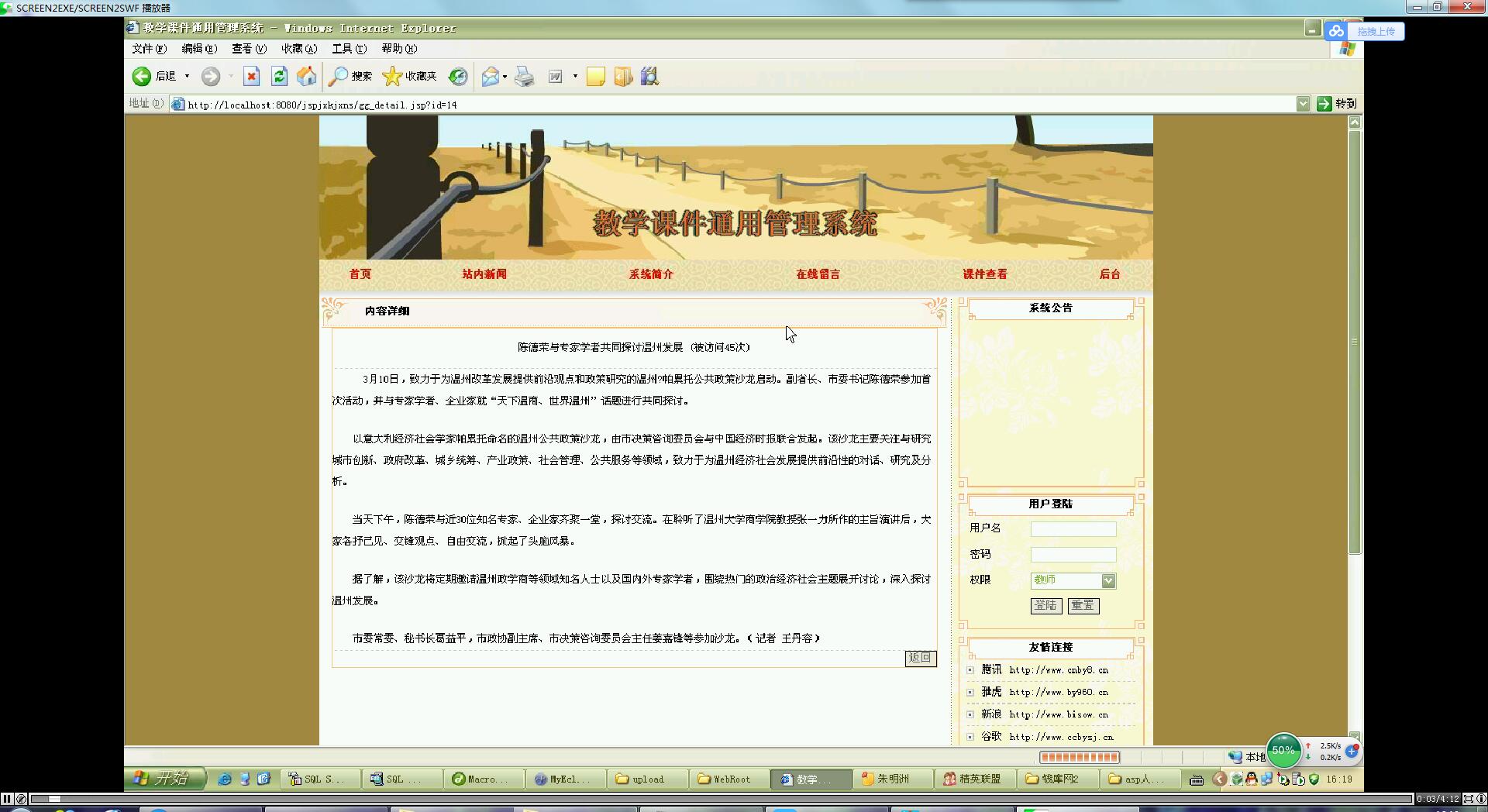This screenshot has width=1488, height=812.
Task: Open 权限 role dropdown showing 教师
Action: [x=1073, y=580]
